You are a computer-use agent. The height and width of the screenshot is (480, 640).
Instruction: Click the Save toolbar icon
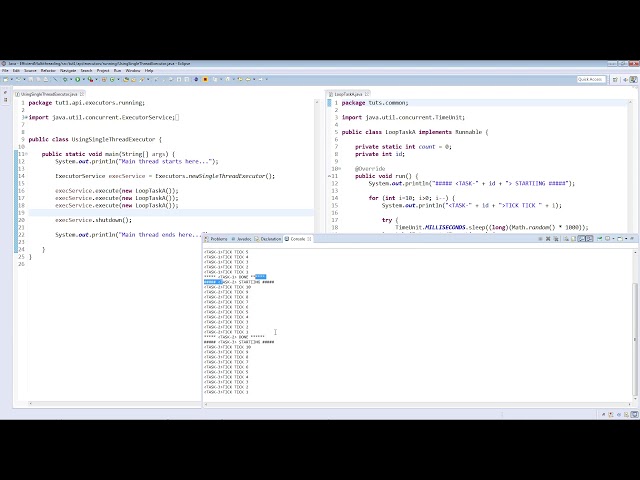[31, 80]
